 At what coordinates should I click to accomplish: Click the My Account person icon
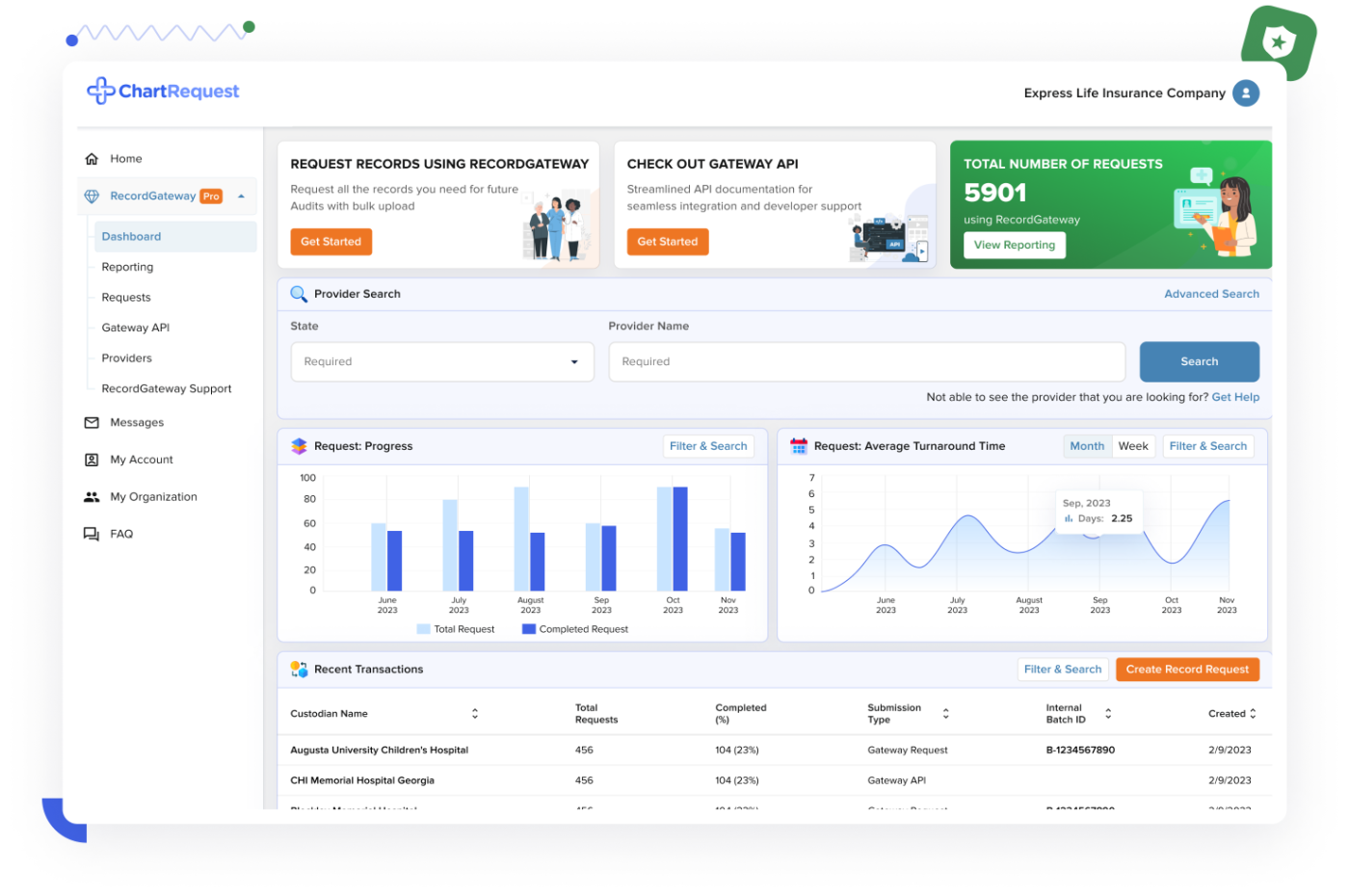click(x=92, y=460)
